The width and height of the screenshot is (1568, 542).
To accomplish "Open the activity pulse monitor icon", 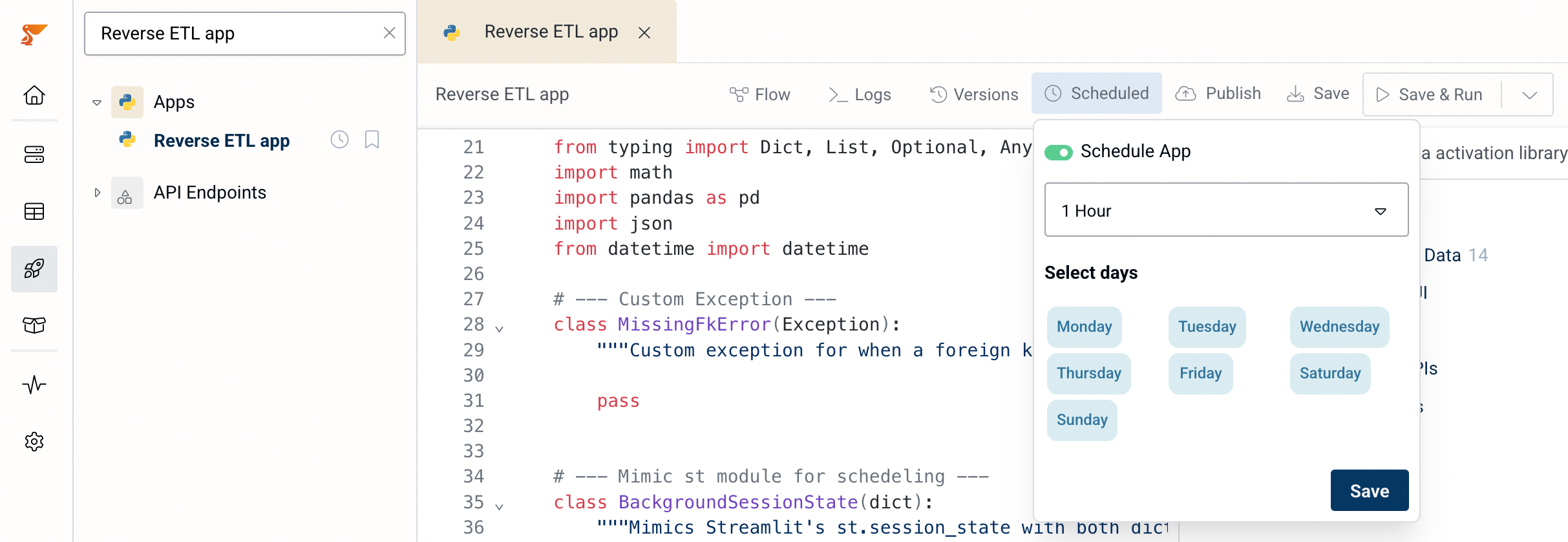I will [x=34, y=385].
